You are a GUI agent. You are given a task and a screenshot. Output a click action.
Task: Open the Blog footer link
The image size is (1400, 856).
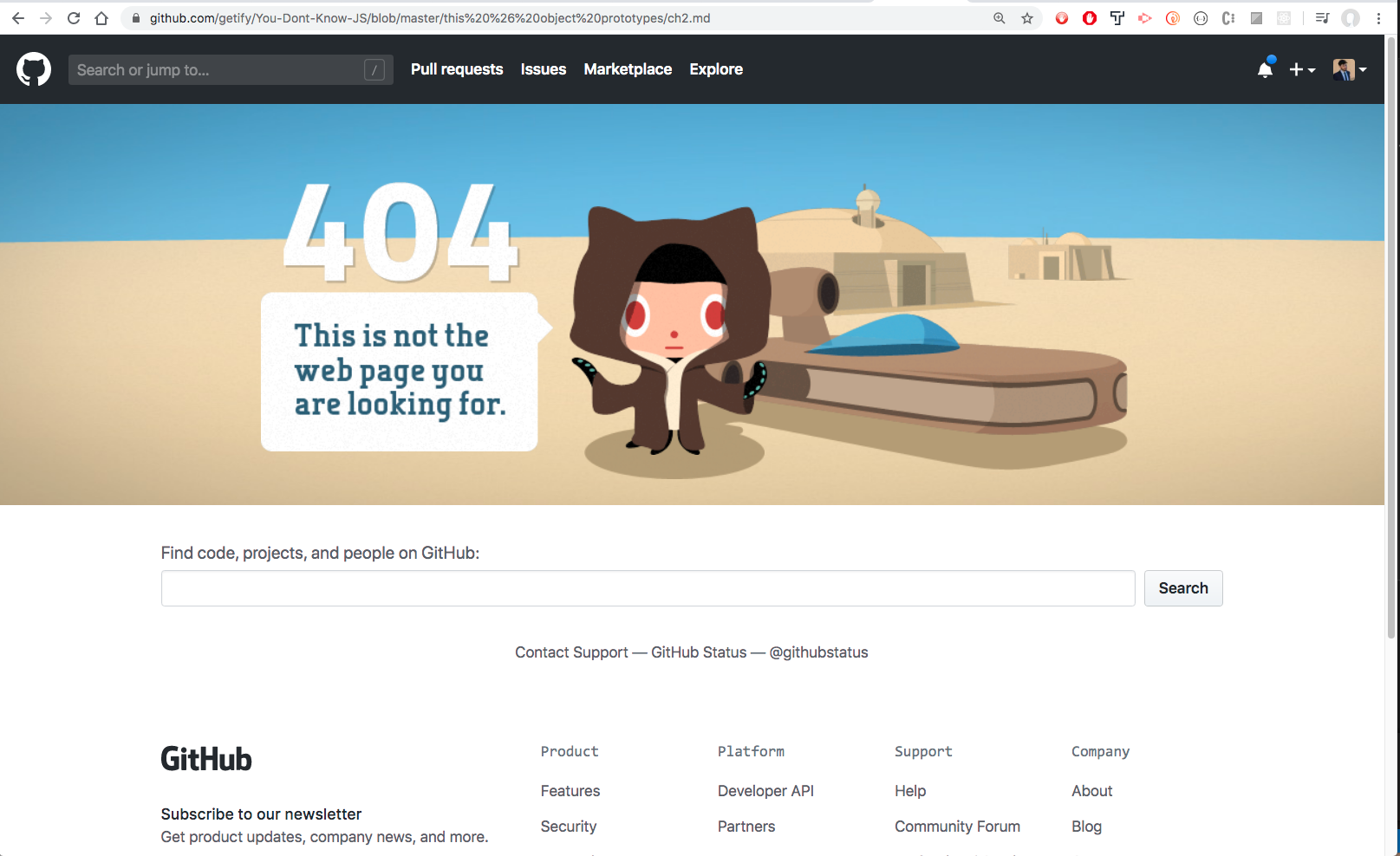(1086, 827)
